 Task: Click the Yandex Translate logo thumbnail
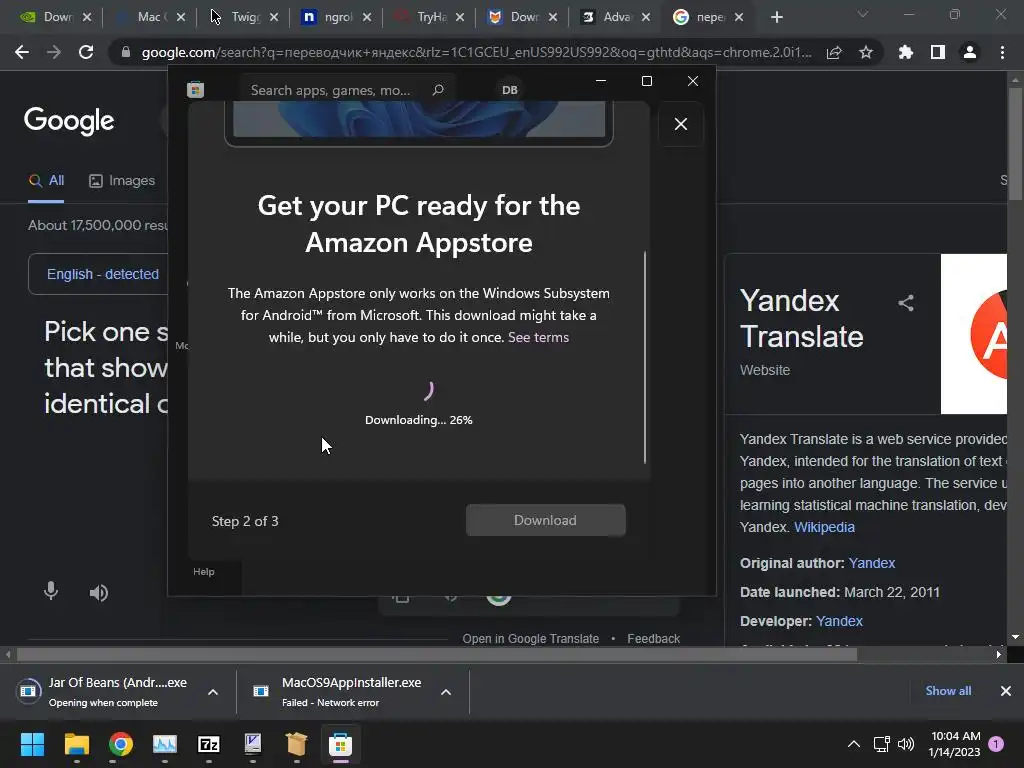tap(974, 334)
